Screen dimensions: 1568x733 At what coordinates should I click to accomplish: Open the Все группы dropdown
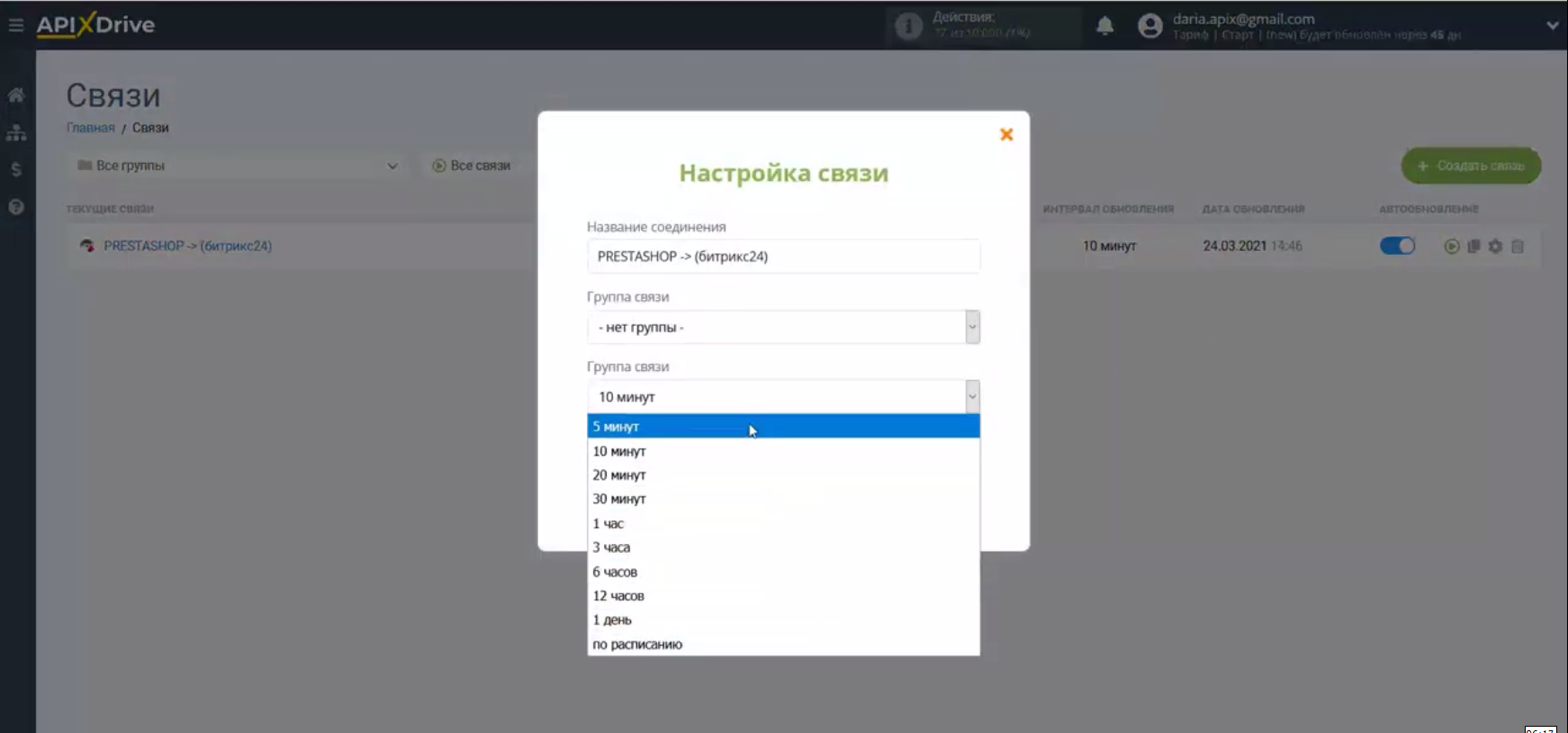coord(237,166)
